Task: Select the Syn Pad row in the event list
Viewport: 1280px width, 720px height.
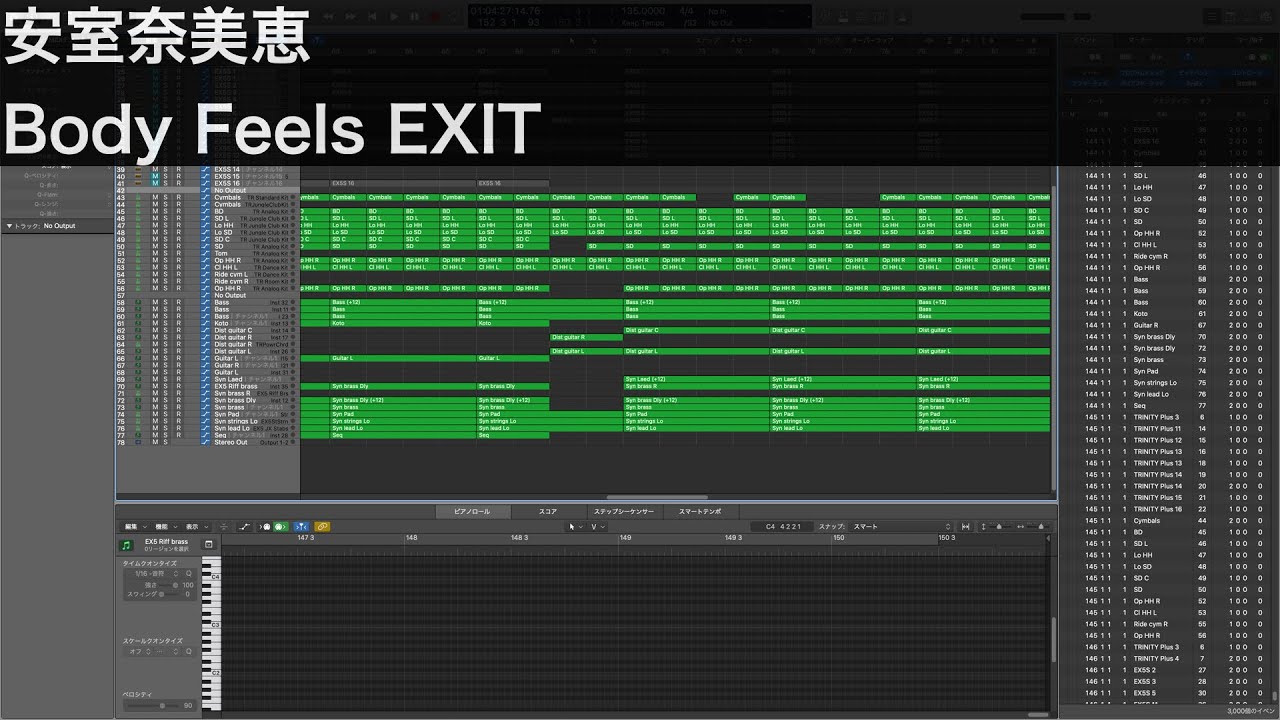Action: pos(1168,371)
